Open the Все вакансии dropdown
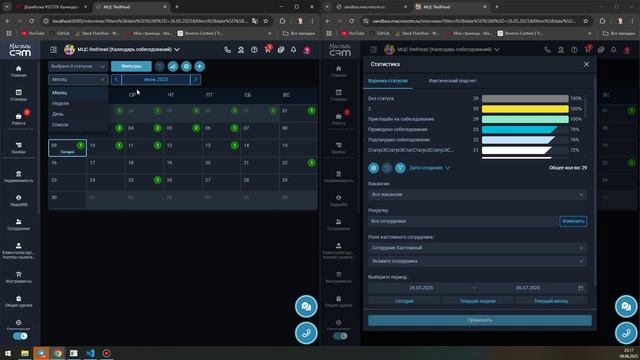 [x=478, y=195]
